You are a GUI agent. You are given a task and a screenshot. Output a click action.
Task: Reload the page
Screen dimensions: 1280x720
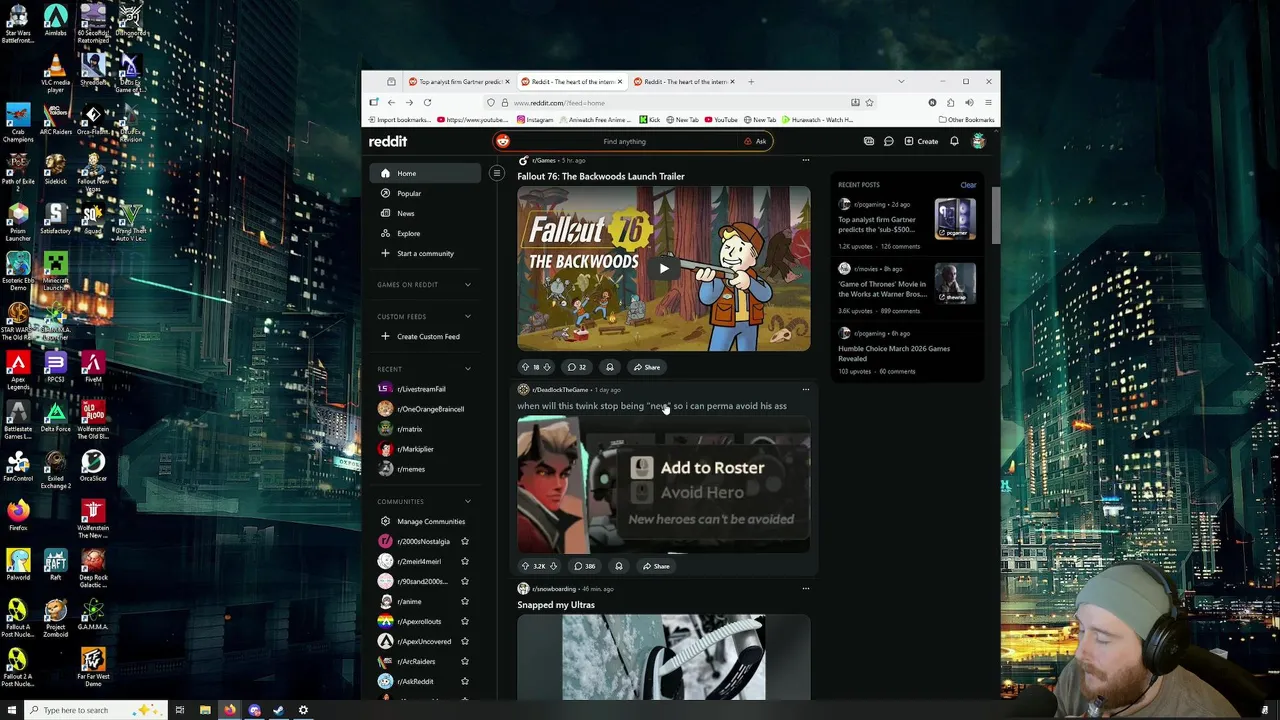427,102
